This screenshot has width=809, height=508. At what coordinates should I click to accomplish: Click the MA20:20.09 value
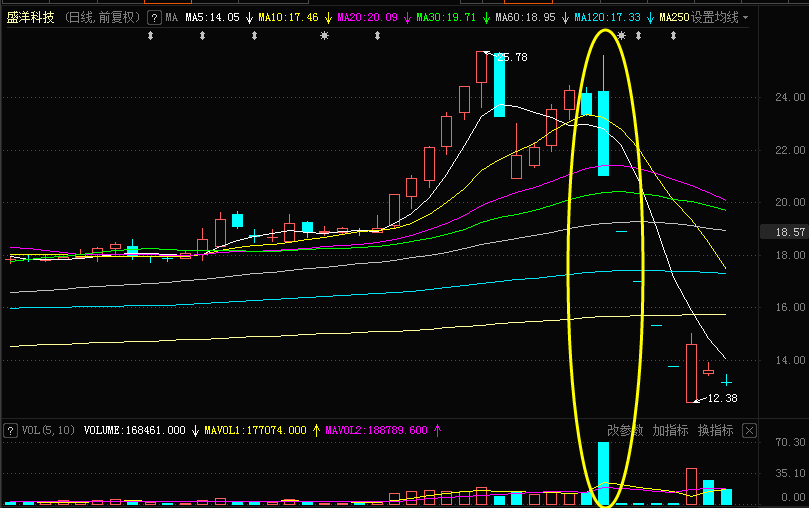(367, 18)
